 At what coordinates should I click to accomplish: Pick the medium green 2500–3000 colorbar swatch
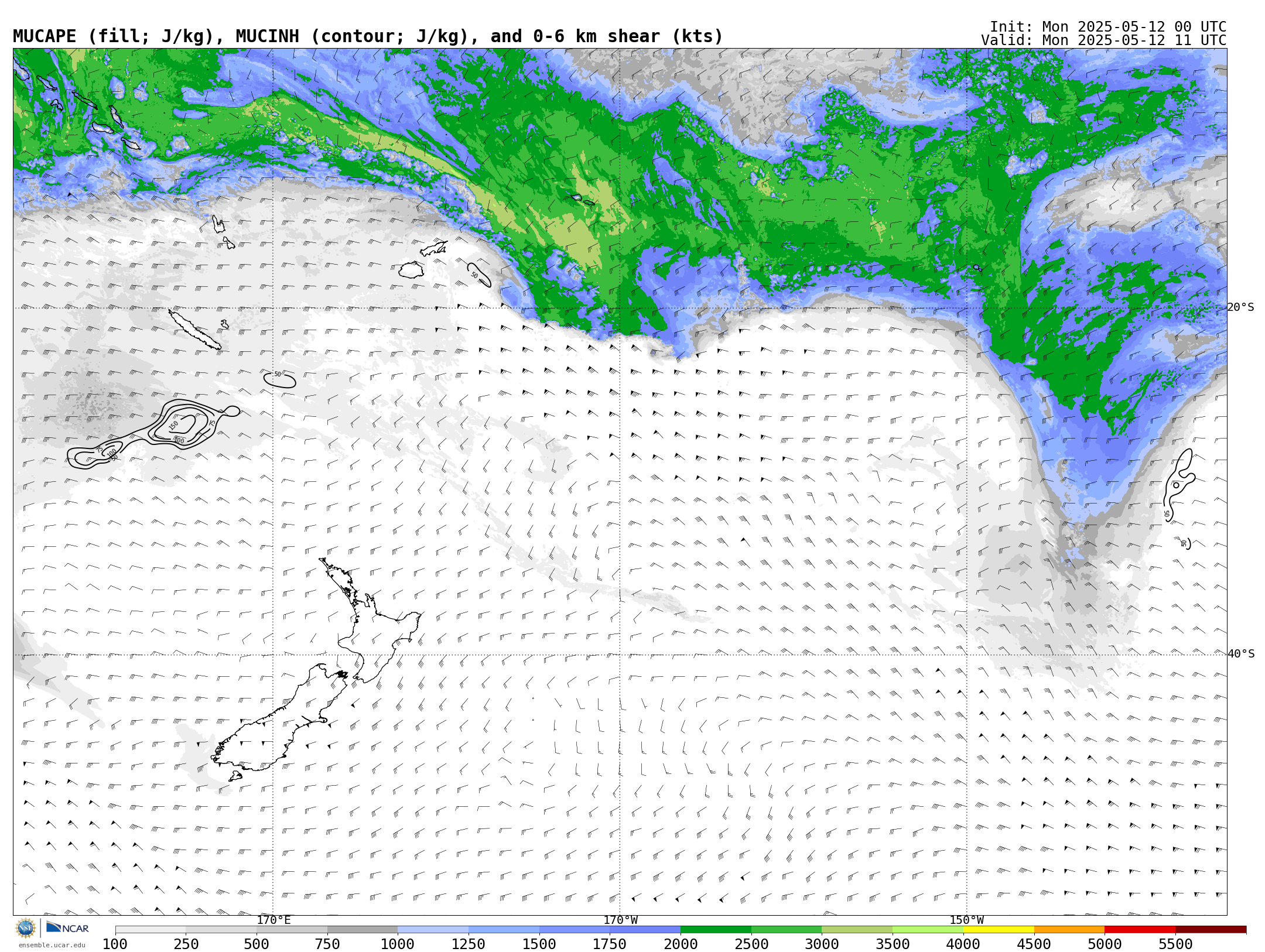click(x=787, y=930)
